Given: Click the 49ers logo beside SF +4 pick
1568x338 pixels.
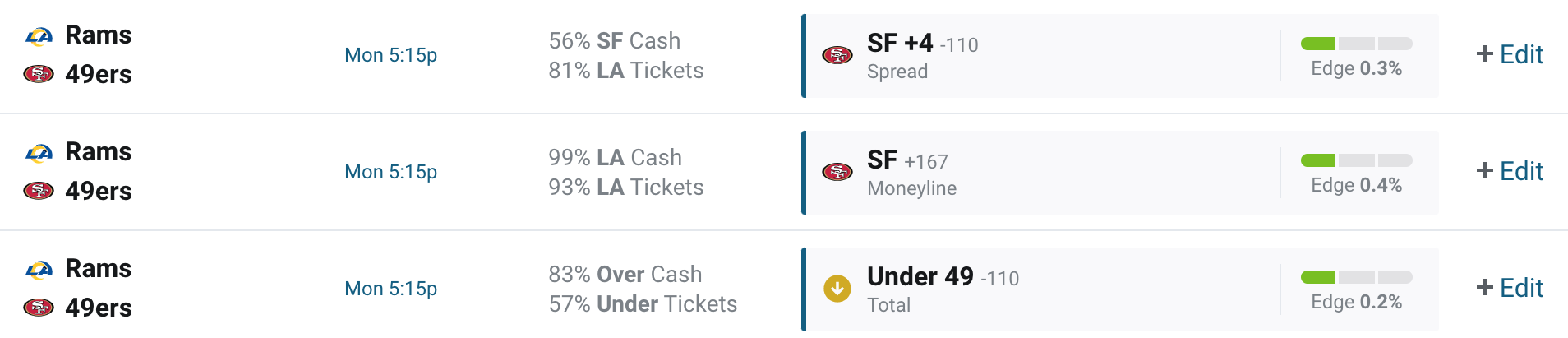Looking at the screenshot, I should [837, 56].
